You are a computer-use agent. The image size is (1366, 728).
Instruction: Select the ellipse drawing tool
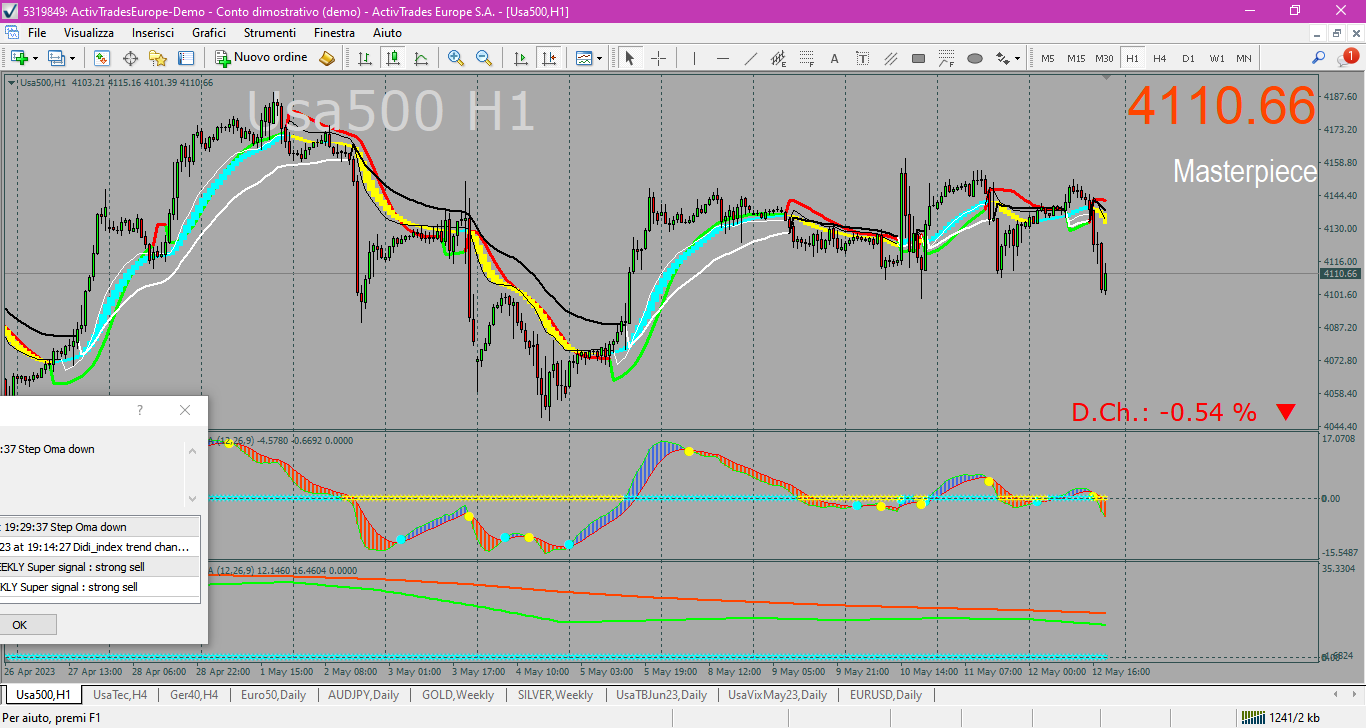coord(974,58)
